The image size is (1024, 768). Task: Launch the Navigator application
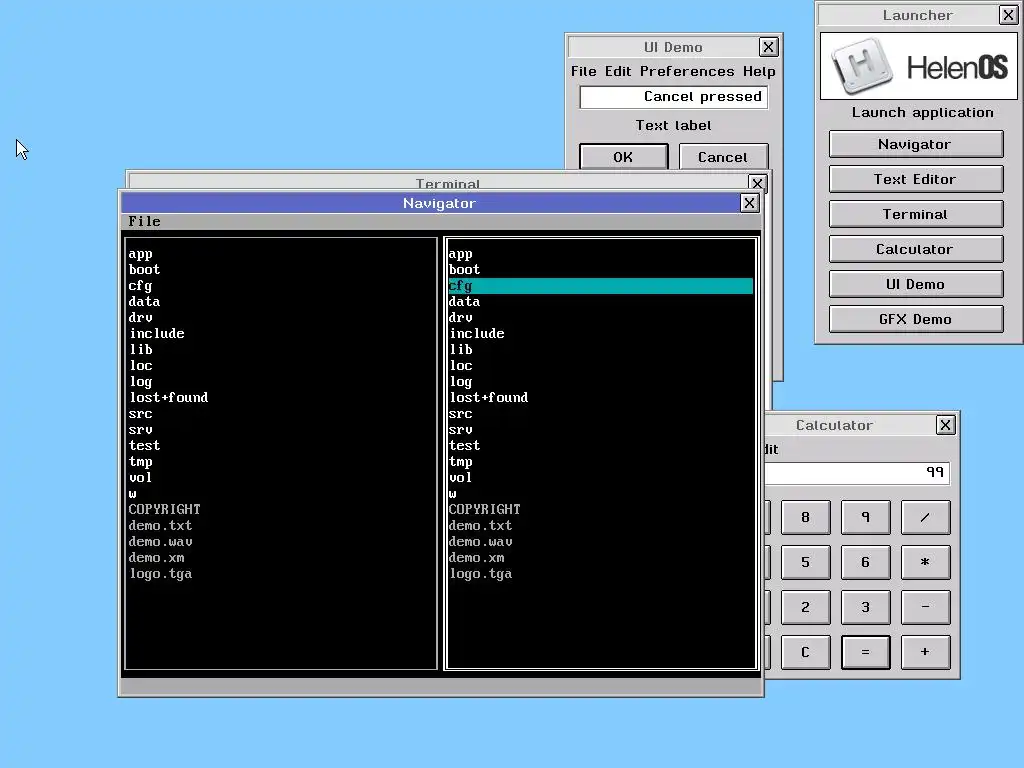coord(916,144)
